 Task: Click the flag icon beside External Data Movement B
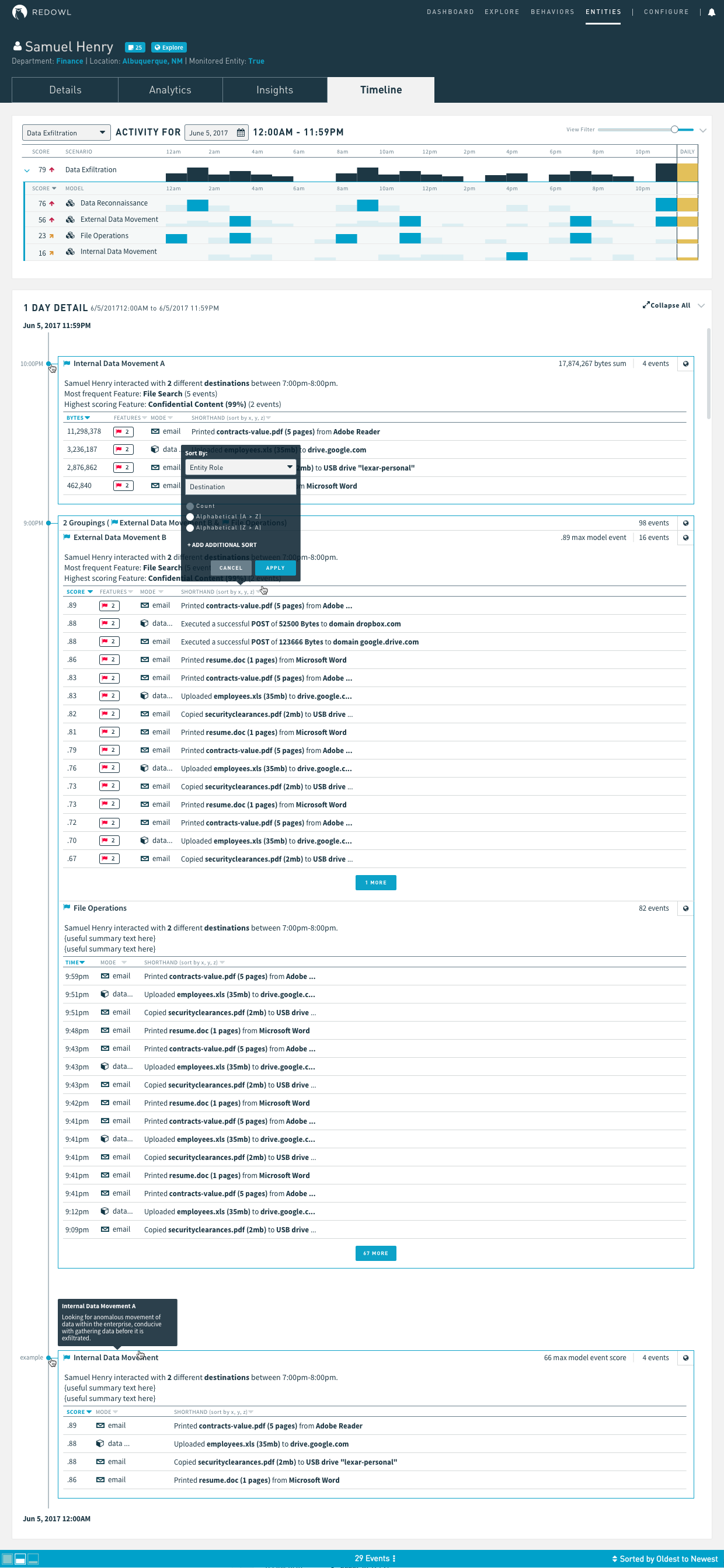pos(67,538)
